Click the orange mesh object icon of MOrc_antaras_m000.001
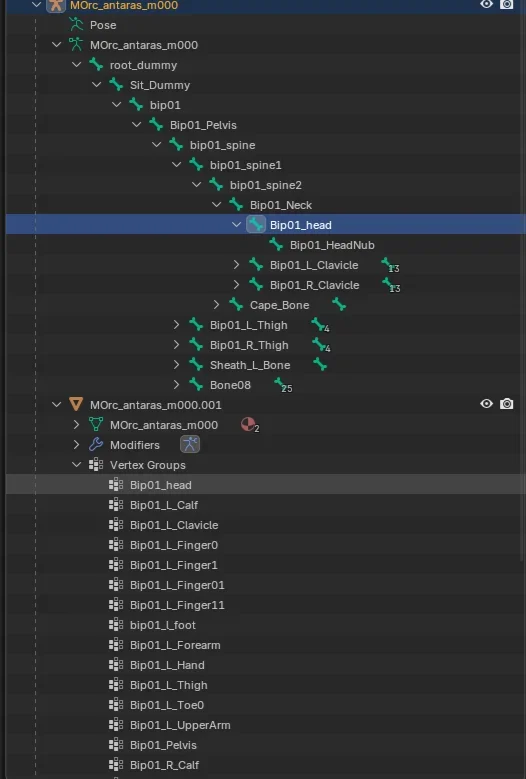Viewport: 526px width, 779px height. pos(76,404)
